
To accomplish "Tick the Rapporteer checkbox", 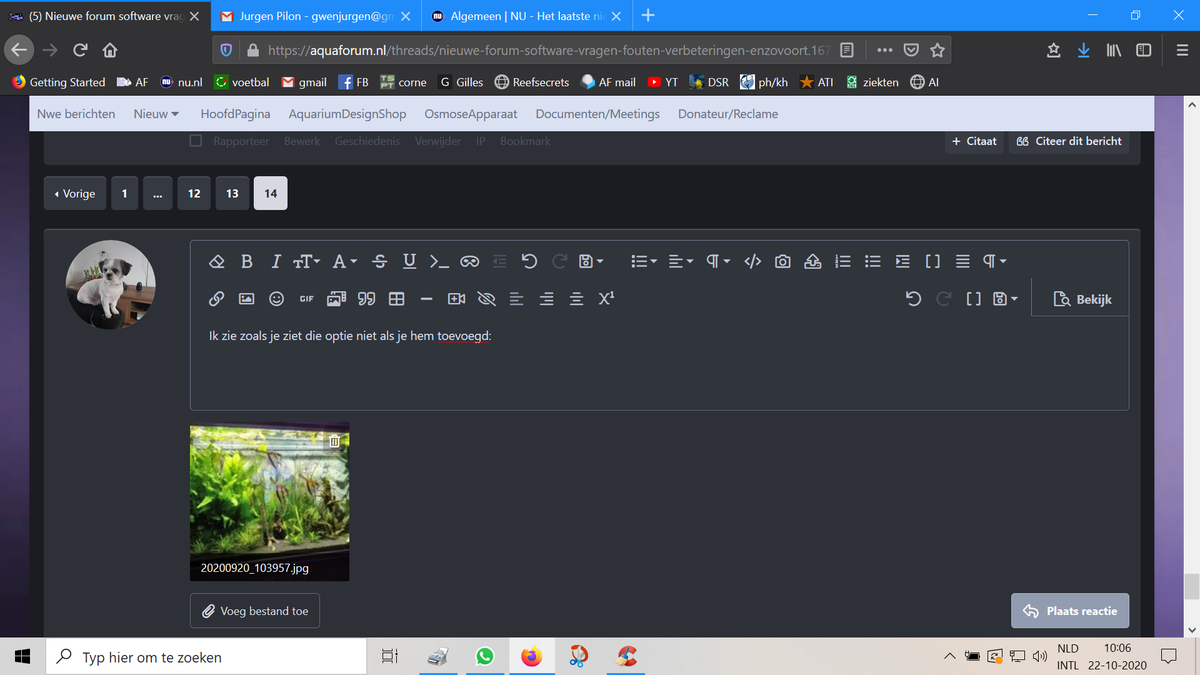I will (196, 141).
